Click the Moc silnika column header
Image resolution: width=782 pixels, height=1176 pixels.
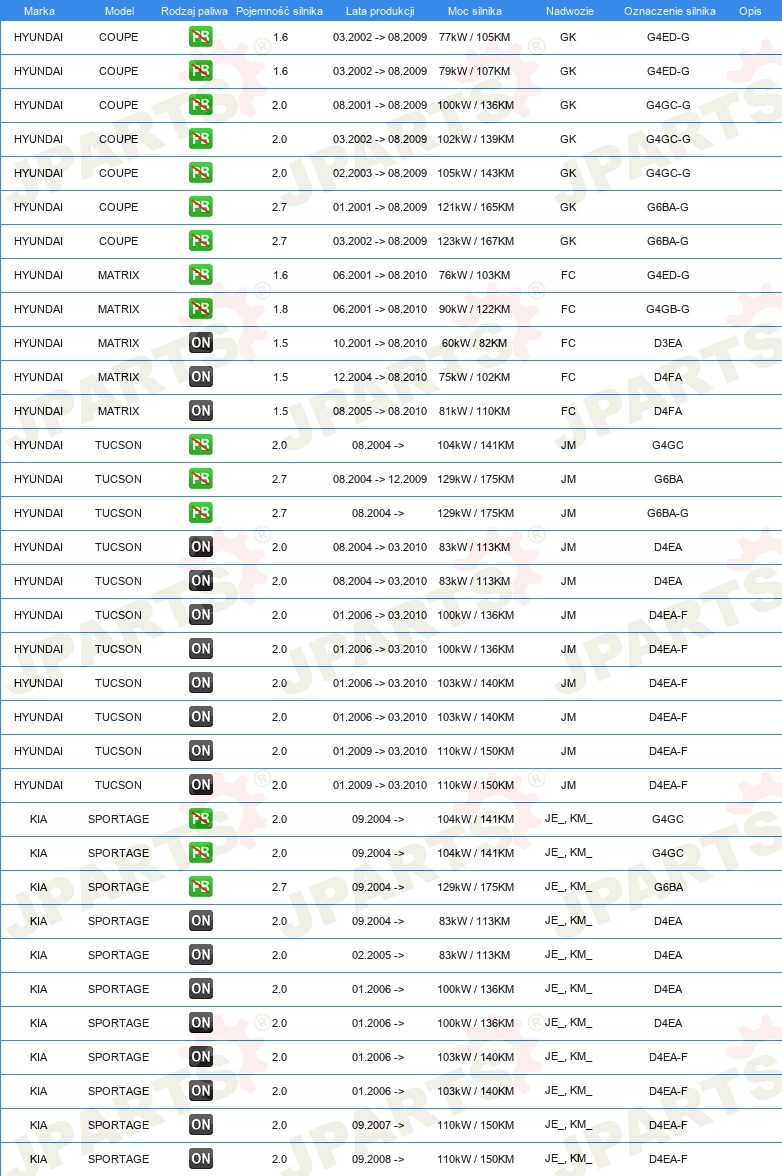pos(475,11)
